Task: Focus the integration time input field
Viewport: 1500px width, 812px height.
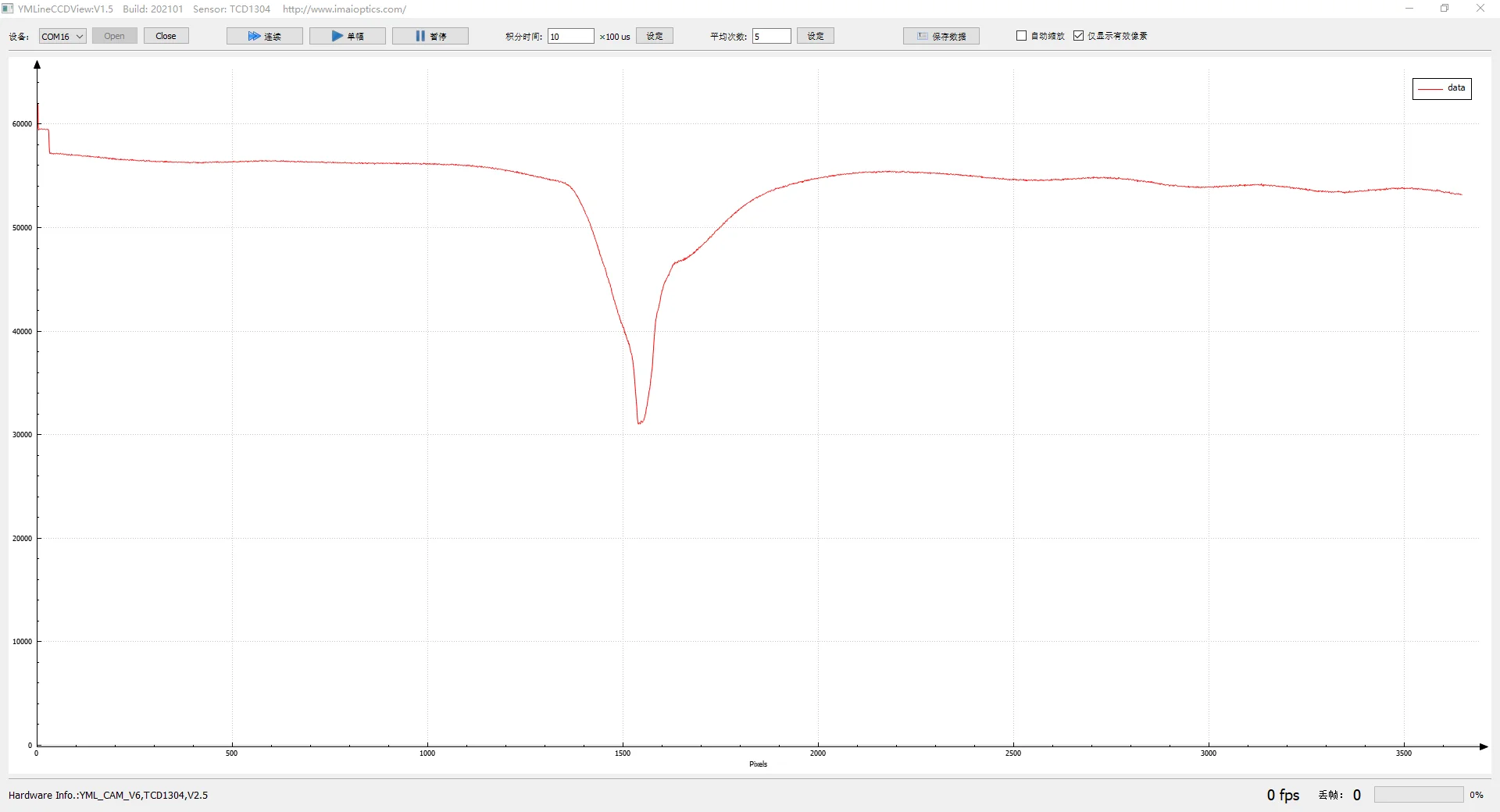Action: point(570,36)
